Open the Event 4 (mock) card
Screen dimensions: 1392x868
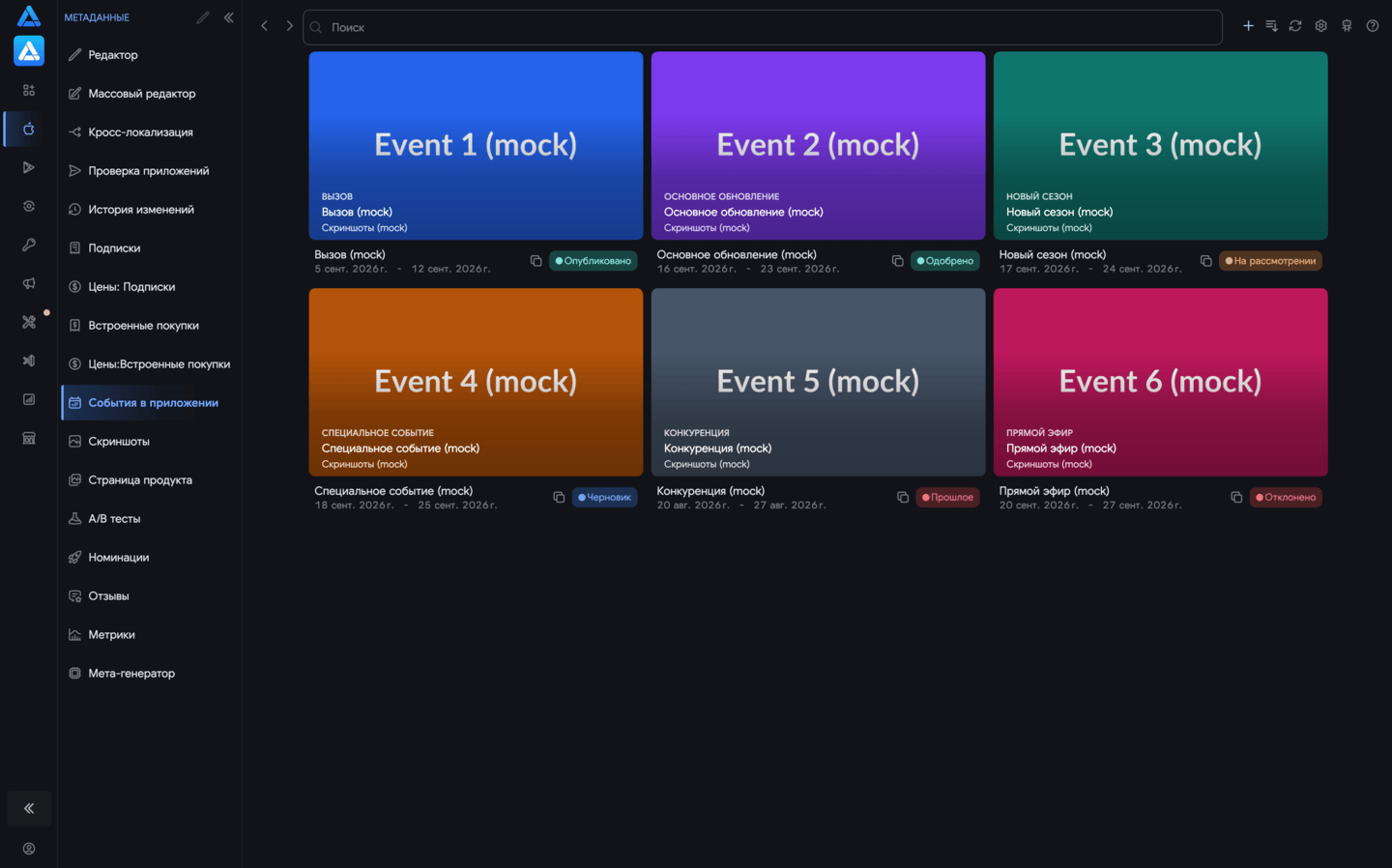click(476, 382)
